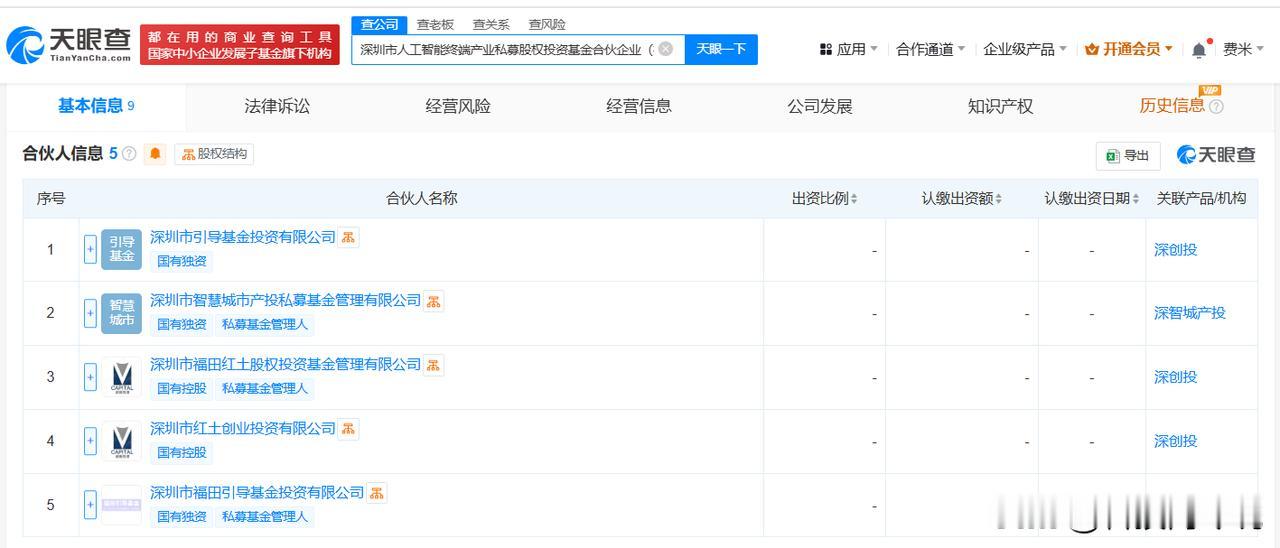Click equity structure icon after 深圳市引导基金投资有限公司
The height and width of the screenshot is (548, 1280).
348,237
